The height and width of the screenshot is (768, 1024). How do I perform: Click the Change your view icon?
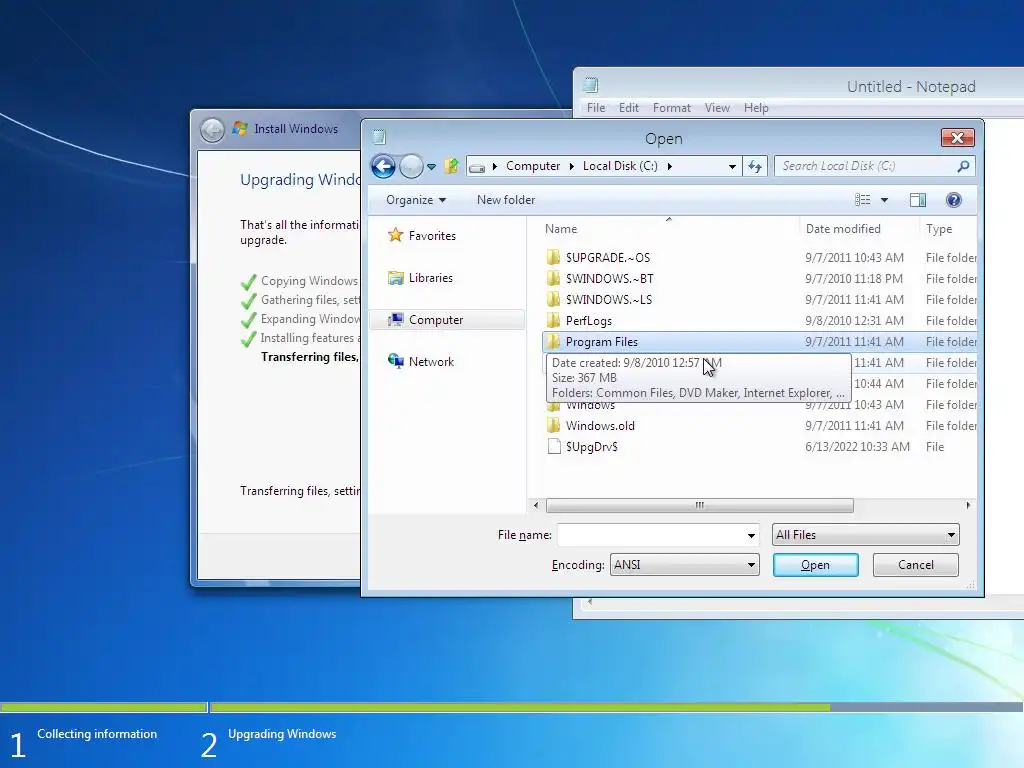(x=863, y=200)
